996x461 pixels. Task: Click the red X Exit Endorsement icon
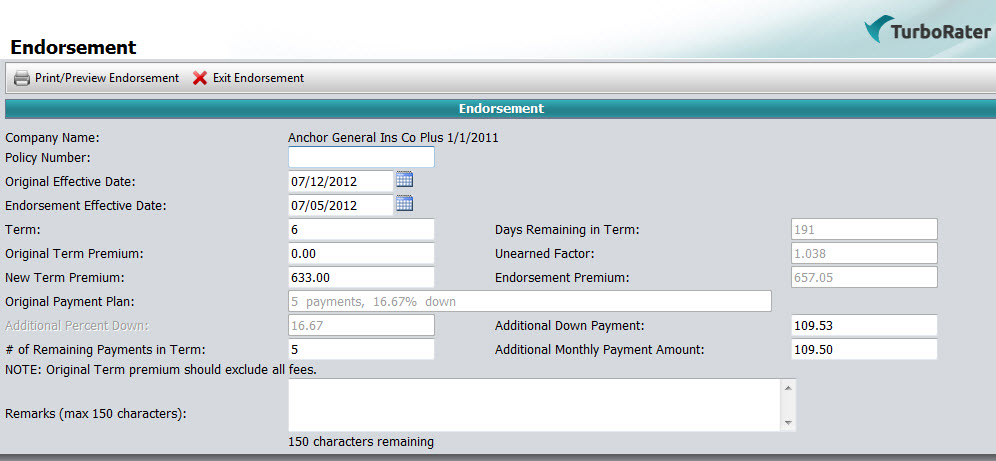pyautogui.click(x=200, y=78)
